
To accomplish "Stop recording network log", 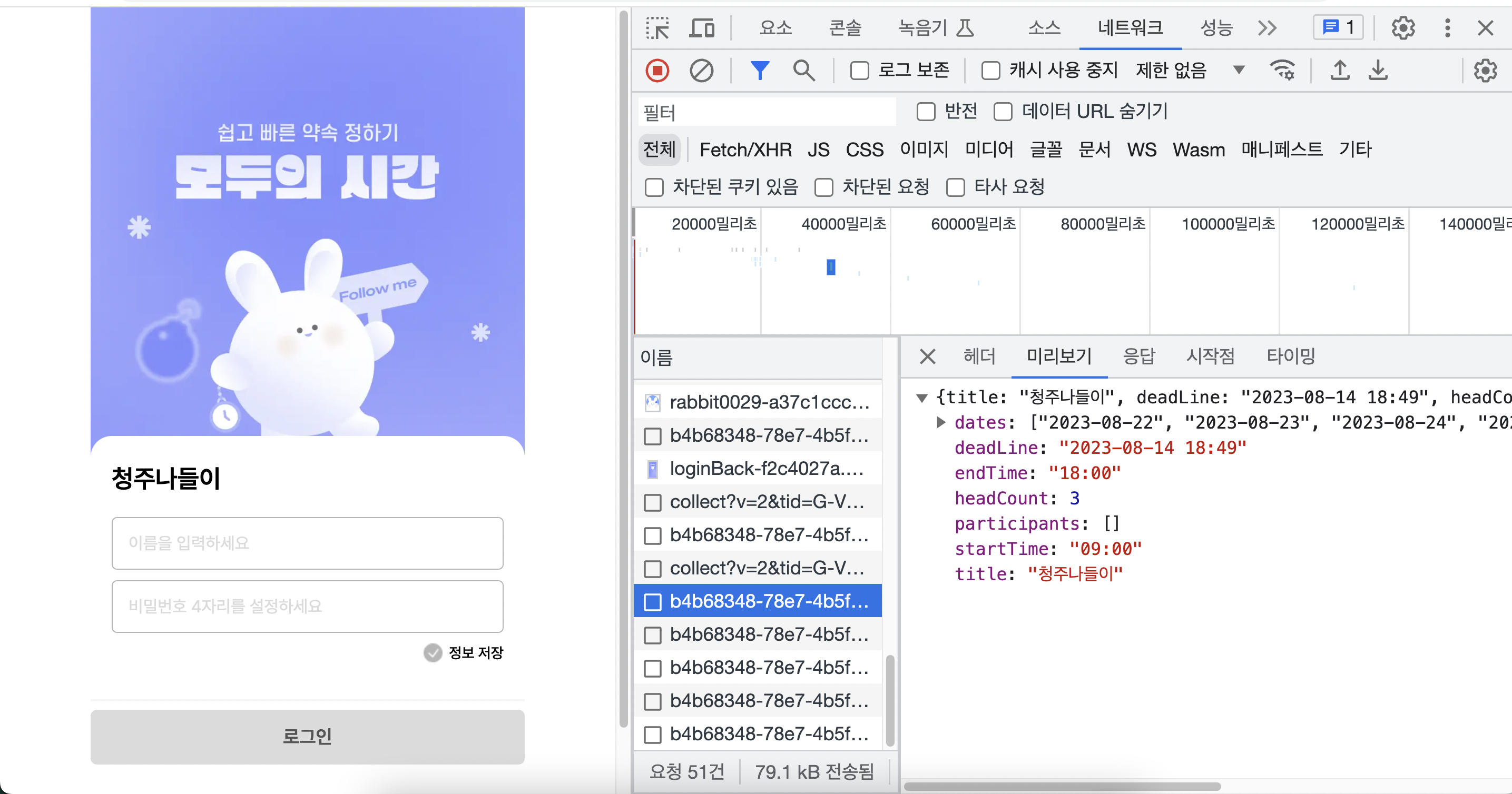I will (657, 71).
